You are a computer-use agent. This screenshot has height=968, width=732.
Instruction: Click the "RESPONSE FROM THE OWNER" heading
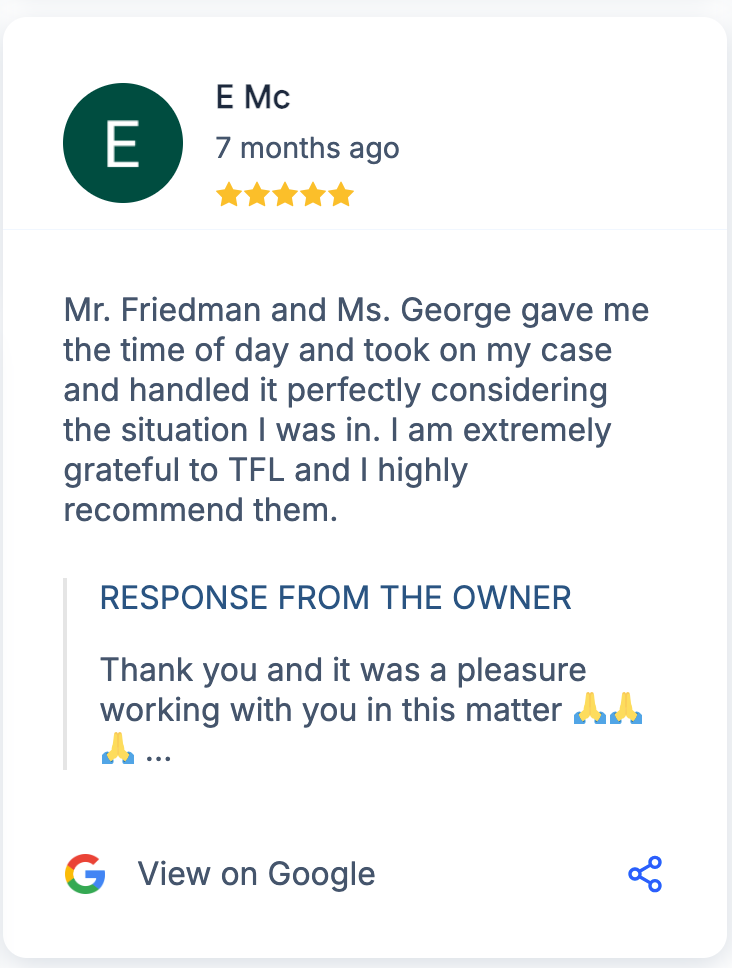pyautogui.click(x=336, y=598)
